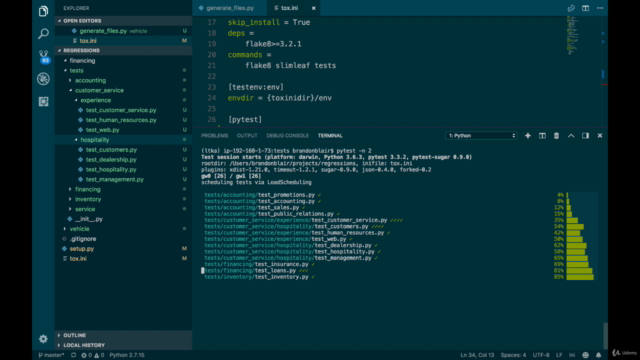
Task: Open the Debug view icon
Action: point(43,78)
